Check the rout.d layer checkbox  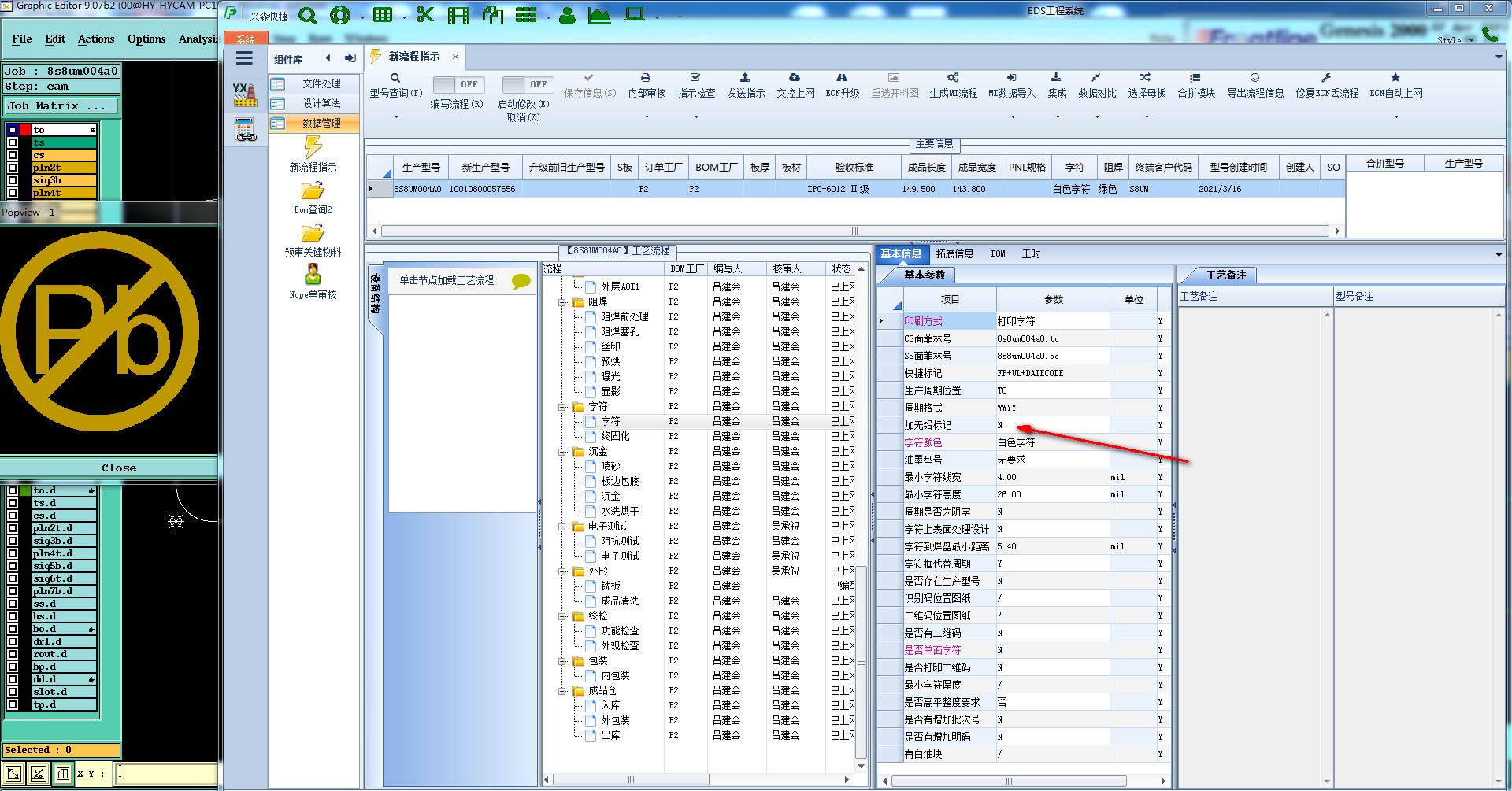(x=13, y=654)
